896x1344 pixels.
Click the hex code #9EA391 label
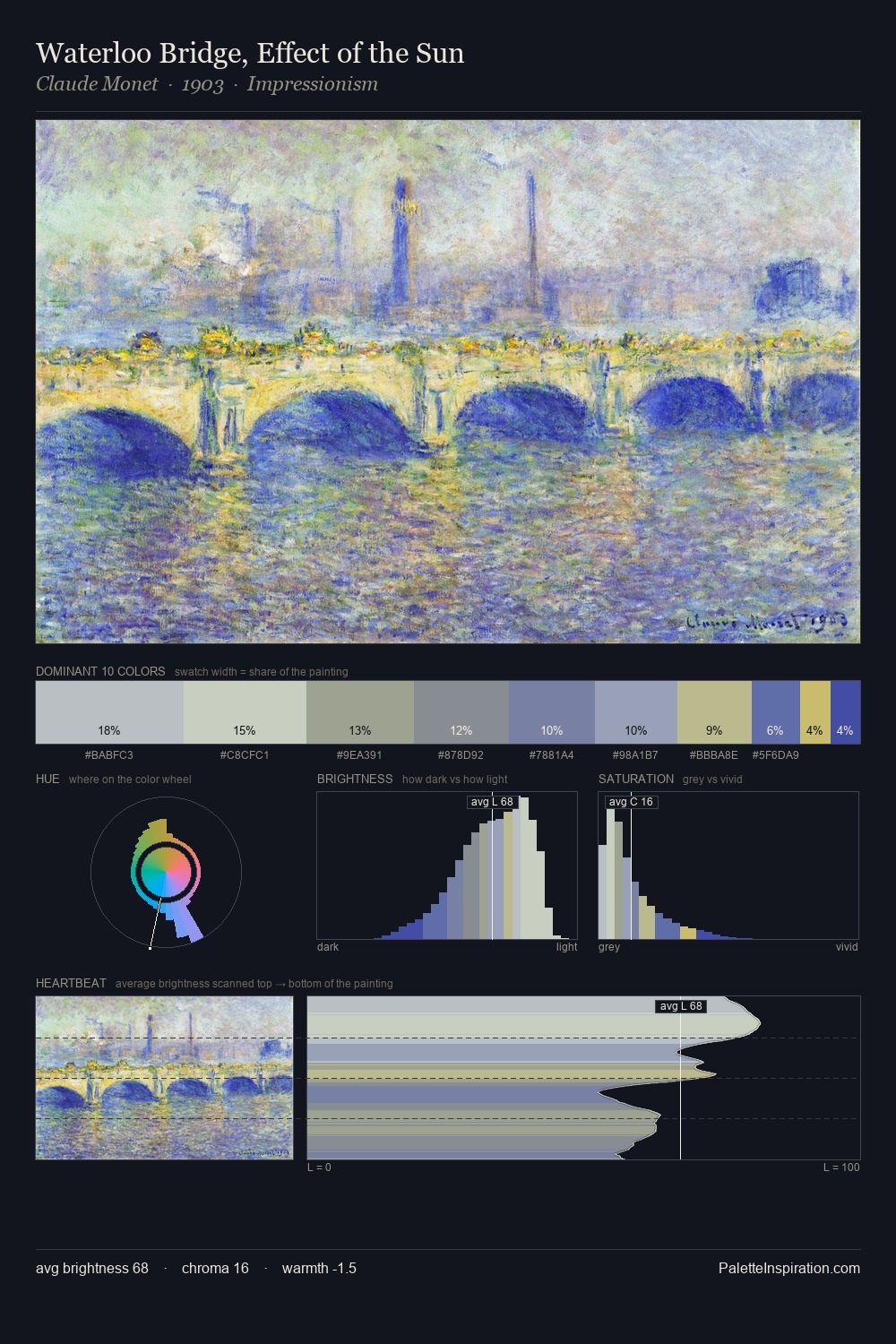click(x=359, y=755)
